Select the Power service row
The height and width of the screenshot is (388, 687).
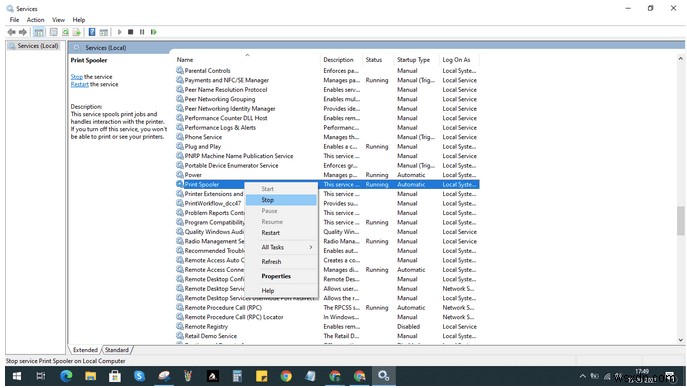point(327,175)
